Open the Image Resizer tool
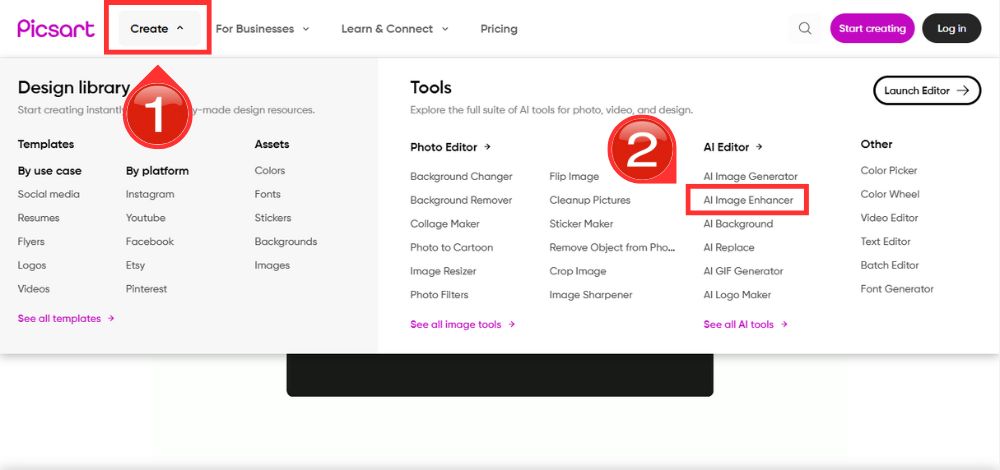The width and height of the screenshot is (1000, 470). pyautogui.click(x=443, y=270)
